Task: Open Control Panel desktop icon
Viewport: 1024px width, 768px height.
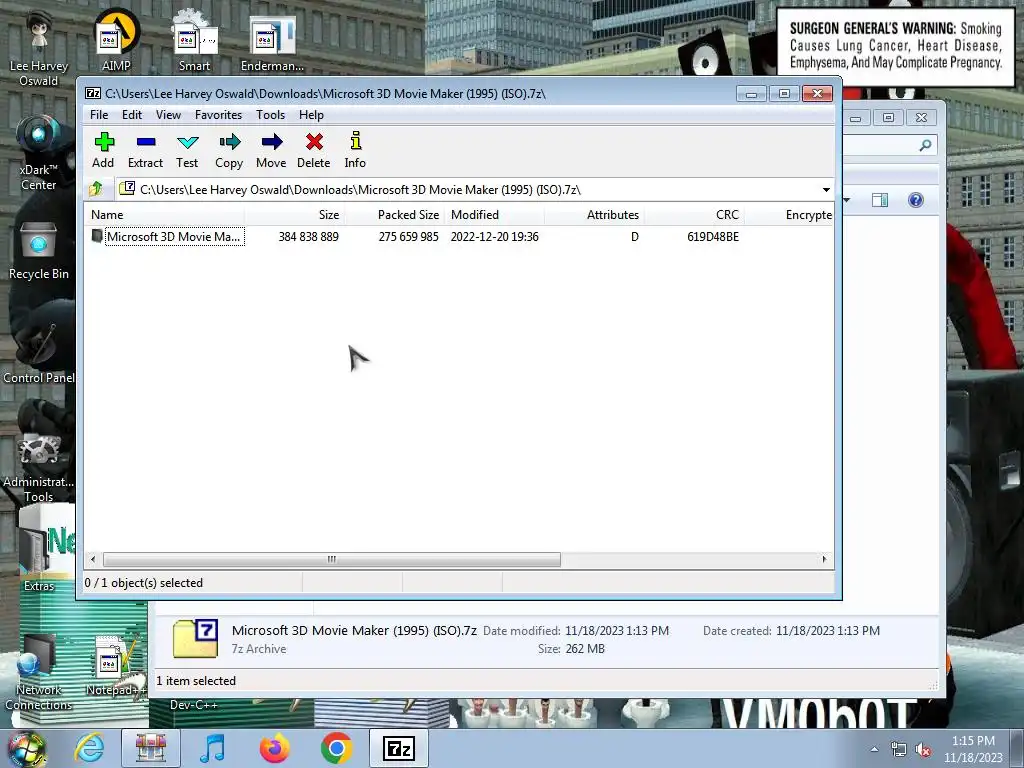Action: tap(39, 353)
